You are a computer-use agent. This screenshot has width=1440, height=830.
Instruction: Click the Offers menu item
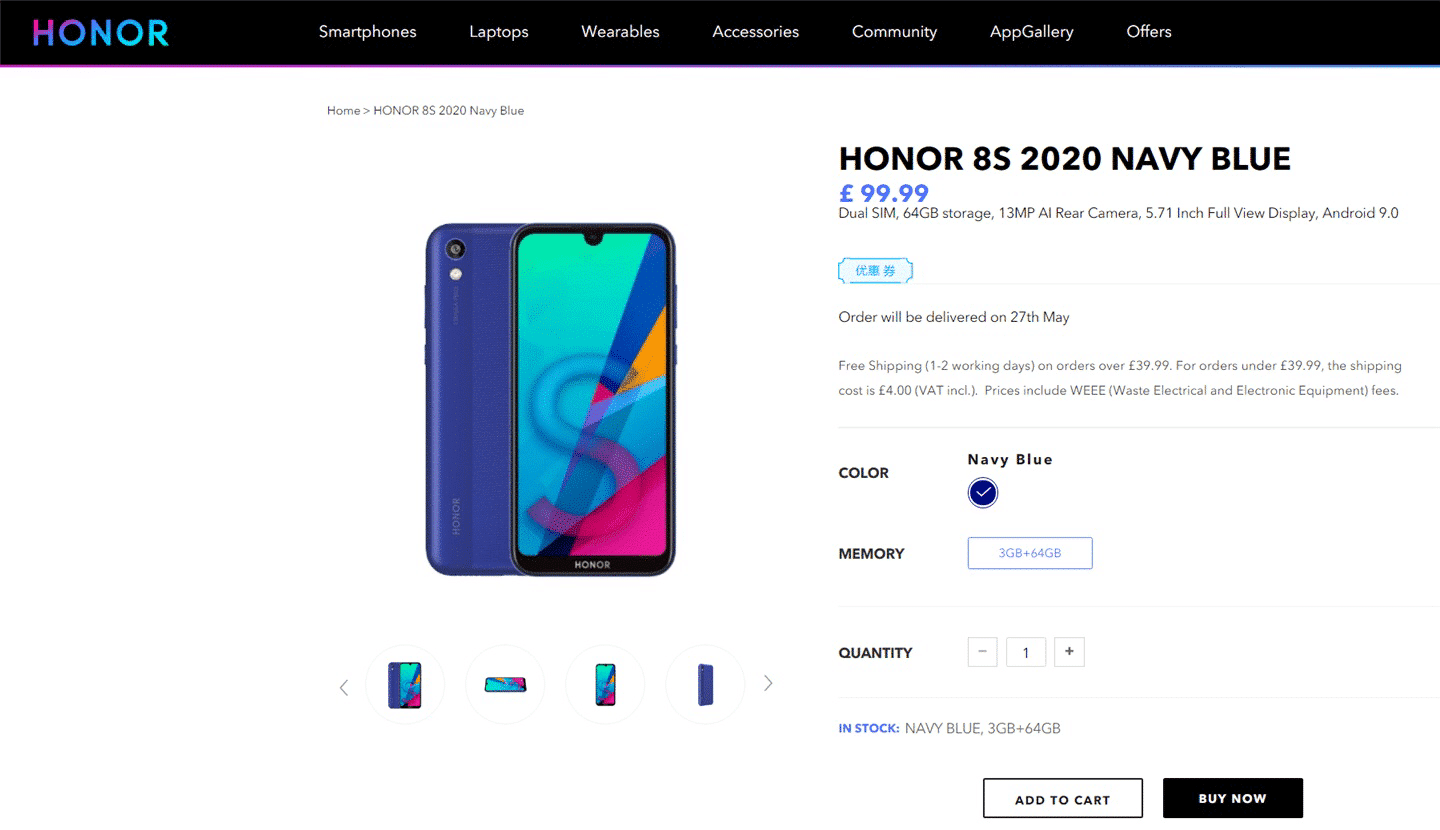pyautogui.click(x=1148, y=32)
